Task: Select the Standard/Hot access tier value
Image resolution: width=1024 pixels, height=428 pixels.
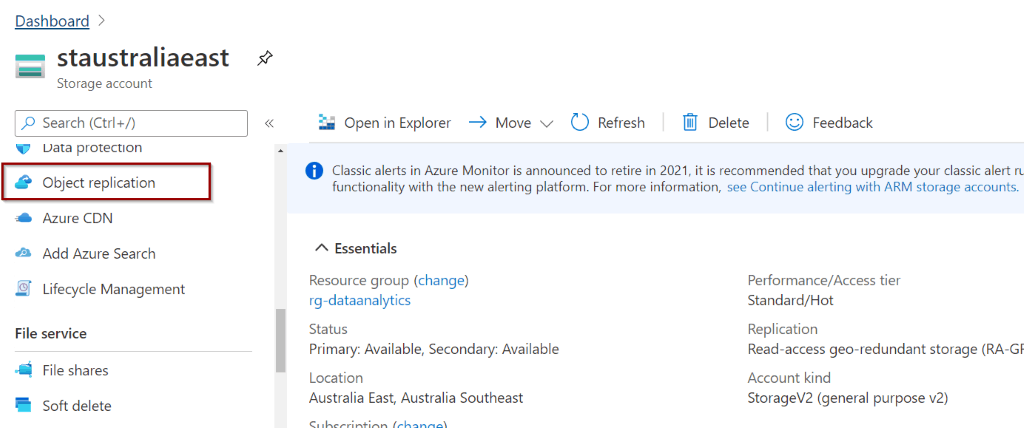Action: pyautogui.click(x=791, y=301)
